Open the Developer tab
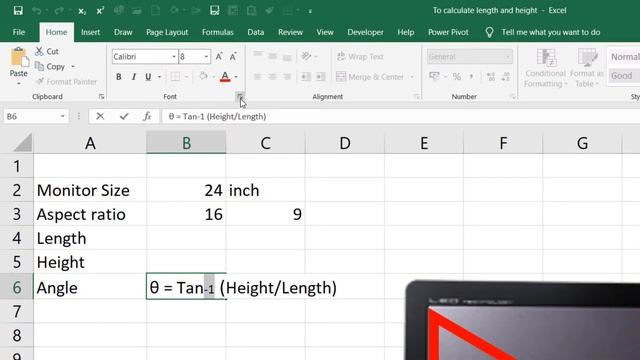The height and width of the screenshot is (360, 640). [x=365, y=32]
